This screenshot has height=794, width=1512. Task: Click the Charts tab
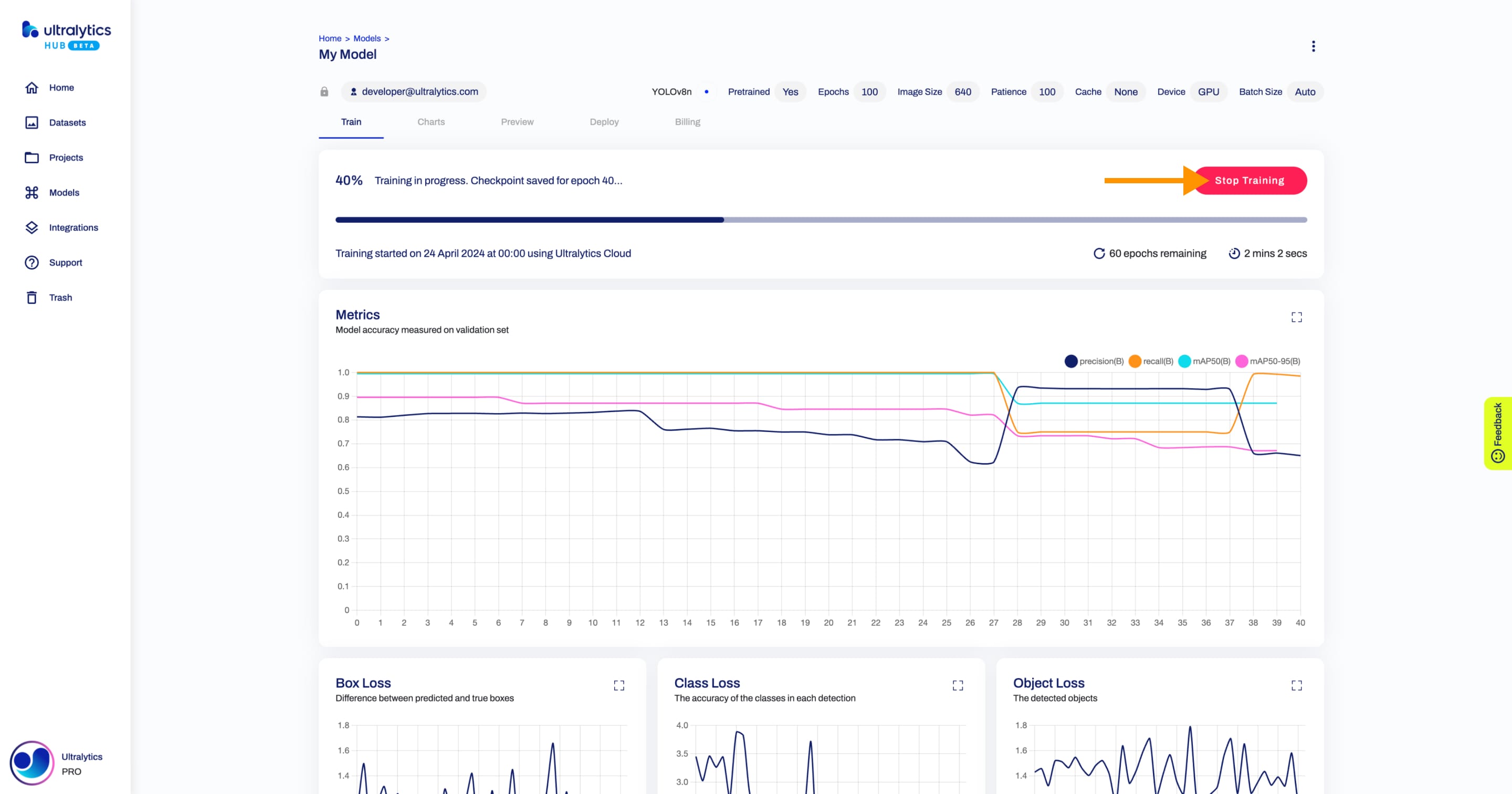[x=431, y=121]
